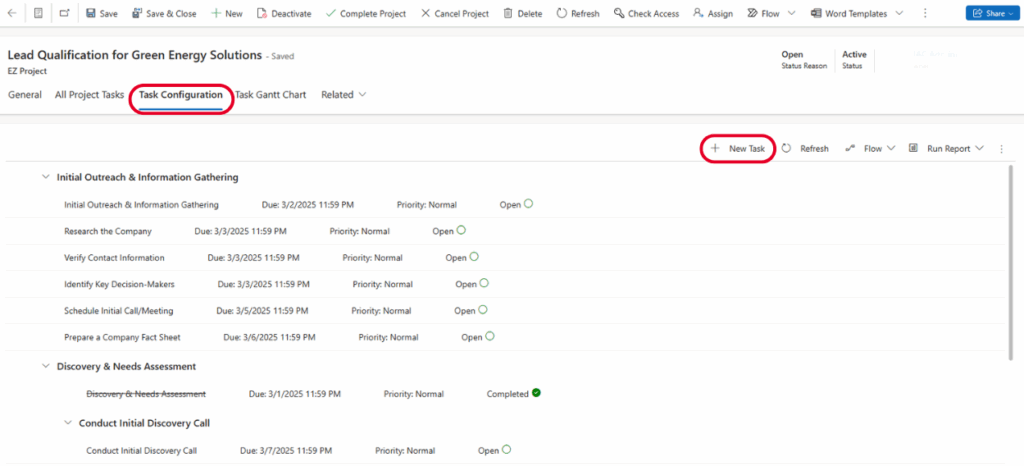Open the All Project Tasks tab

click(x=89, y=95)
